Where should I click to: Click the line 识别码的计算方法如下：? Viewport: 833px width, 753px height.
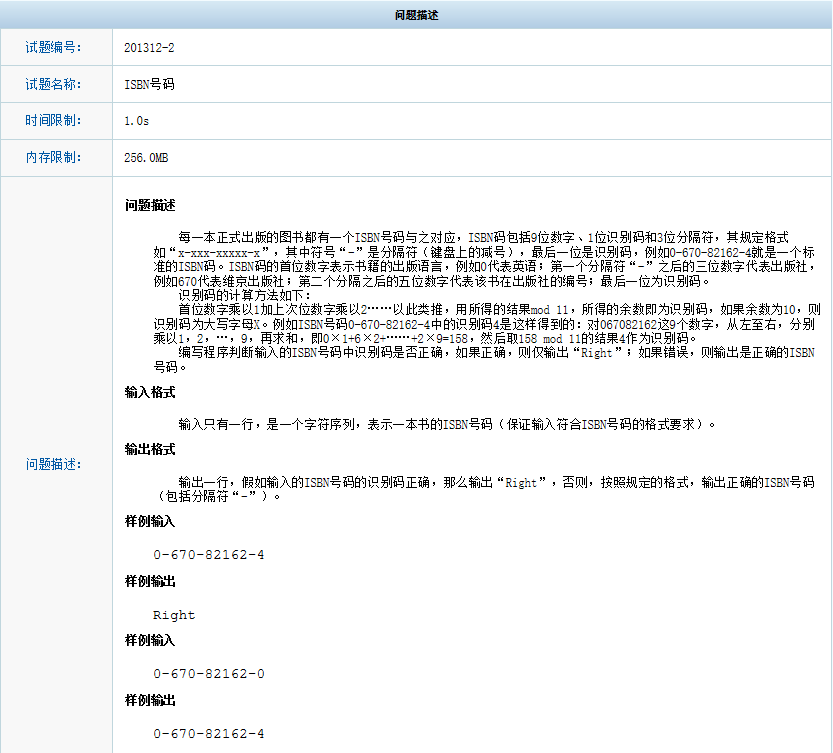244,295
